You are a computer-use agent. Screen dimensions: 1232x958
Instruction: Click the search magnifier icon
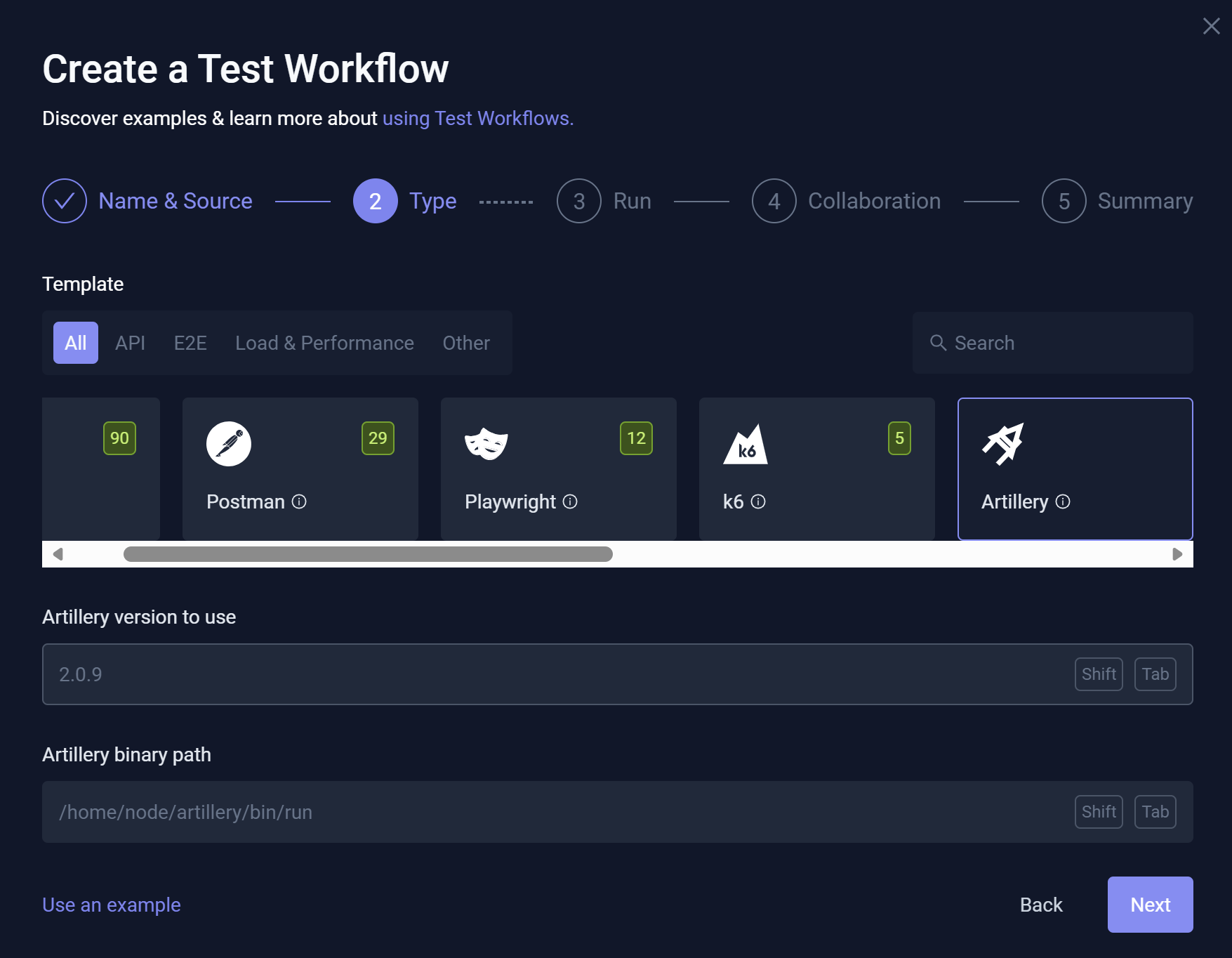939,343
